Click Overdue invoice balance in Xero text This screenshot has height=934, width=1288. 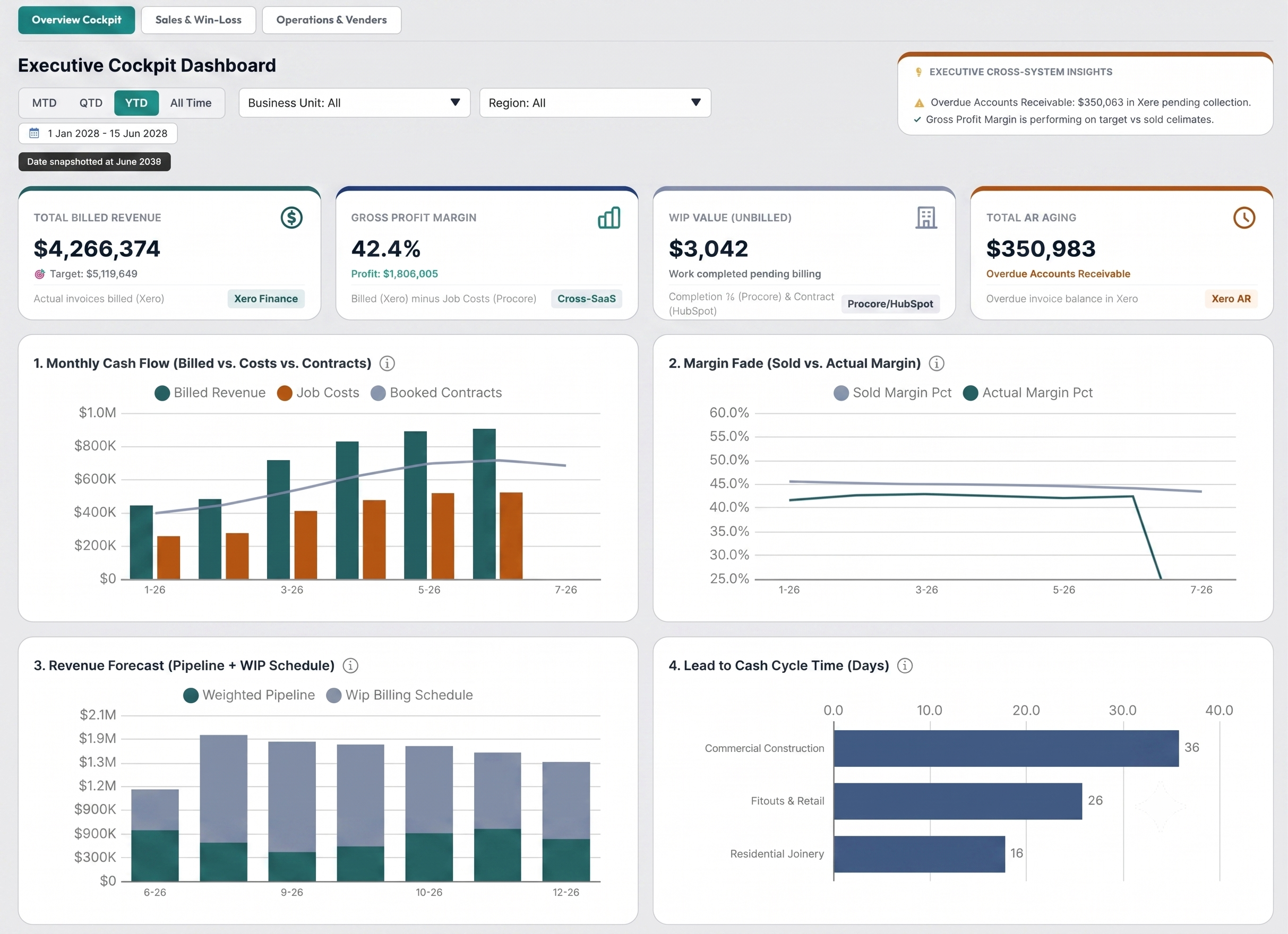point(1062,299)
